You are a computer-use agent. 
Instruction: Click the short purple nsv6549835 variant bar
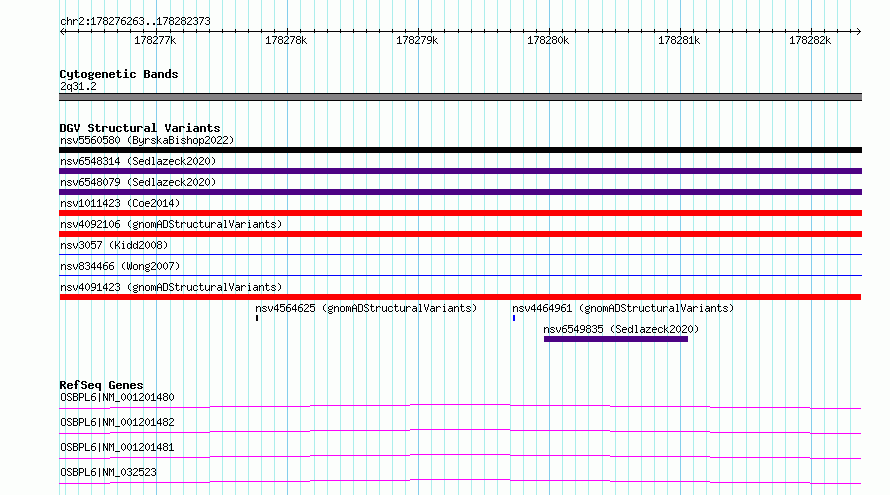pos(616,339)
